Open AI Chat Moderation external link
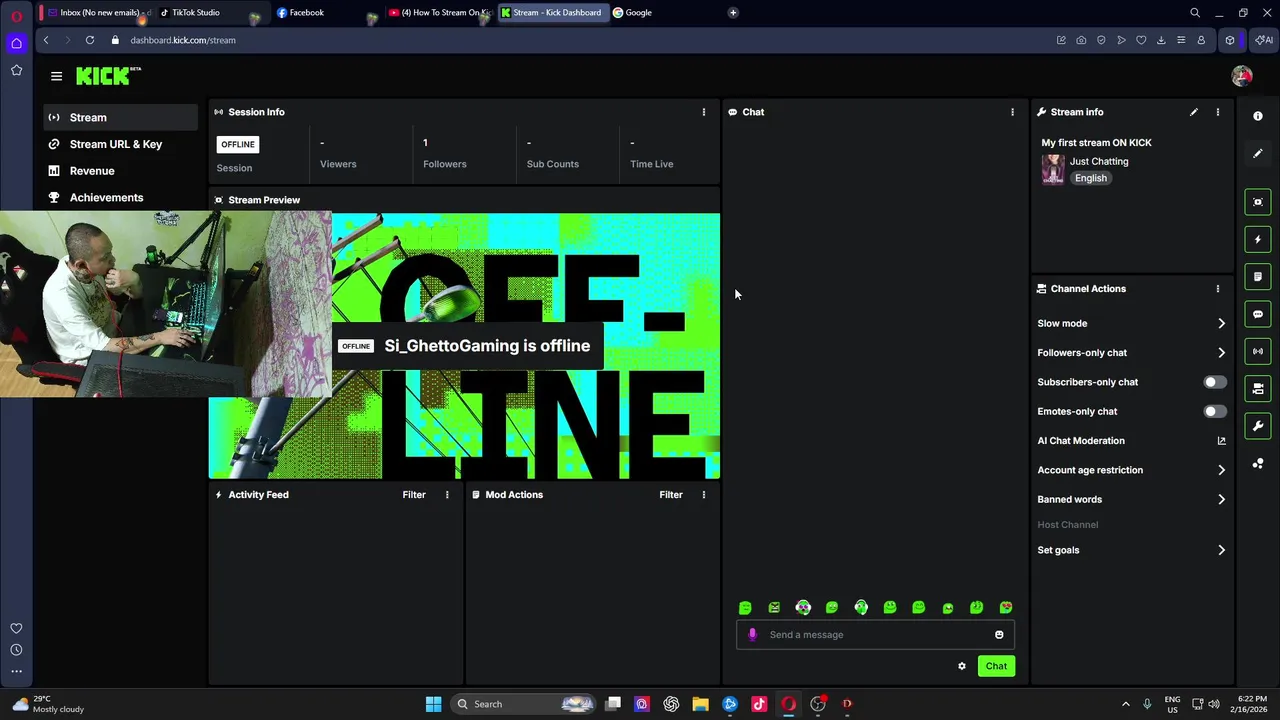Image resolution: width=1280 pixels, height=720 pixels. click(1221, 441)
